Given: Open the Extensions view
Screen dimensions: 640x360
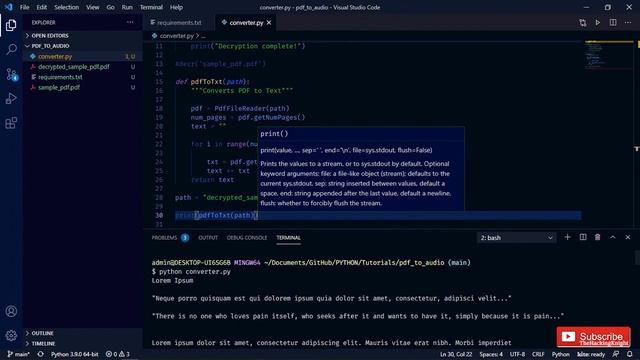Looking at the screenshot, I should (x=11, y=123).
